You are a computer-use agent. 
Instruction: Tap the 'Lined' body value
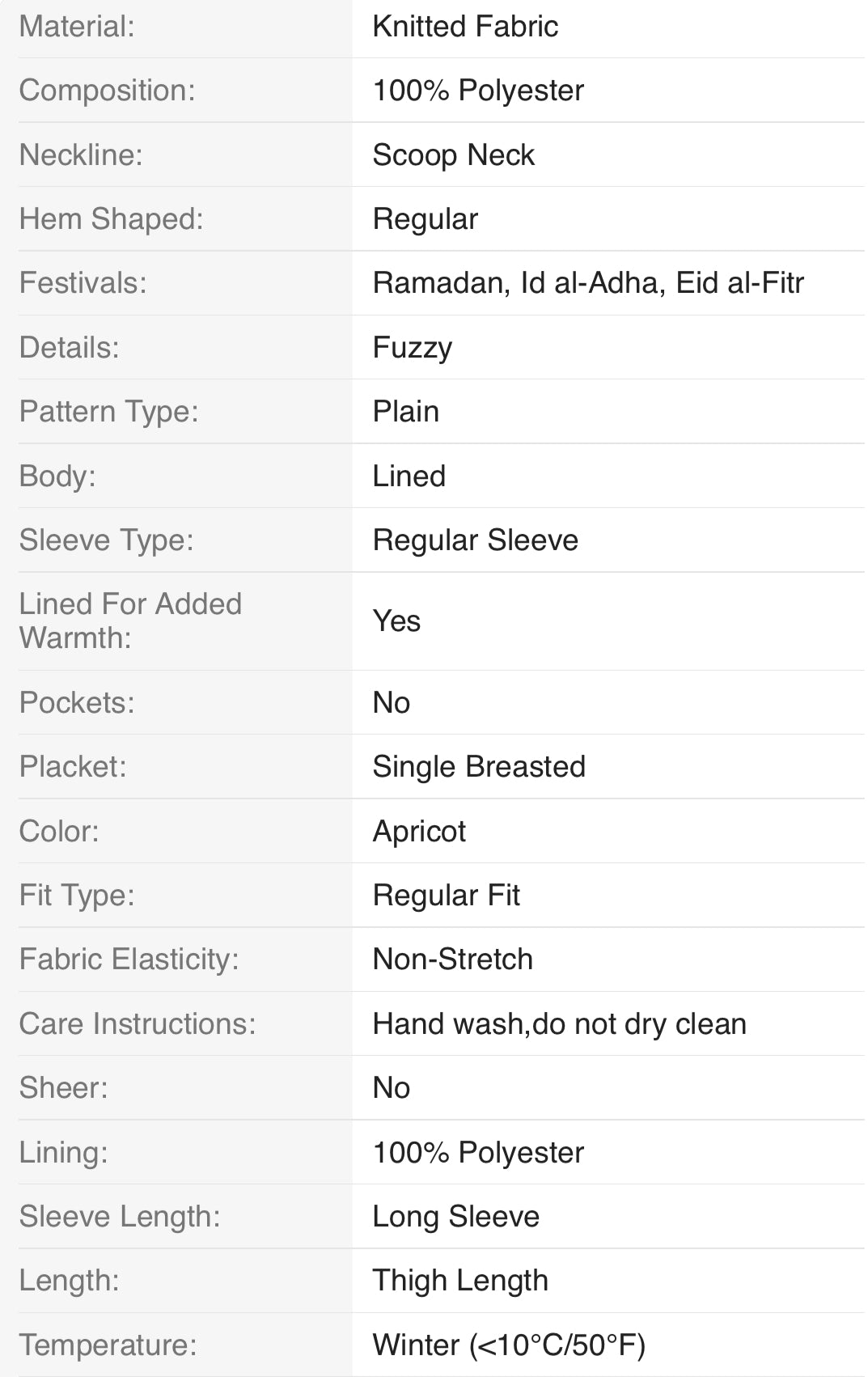(409, 476)
